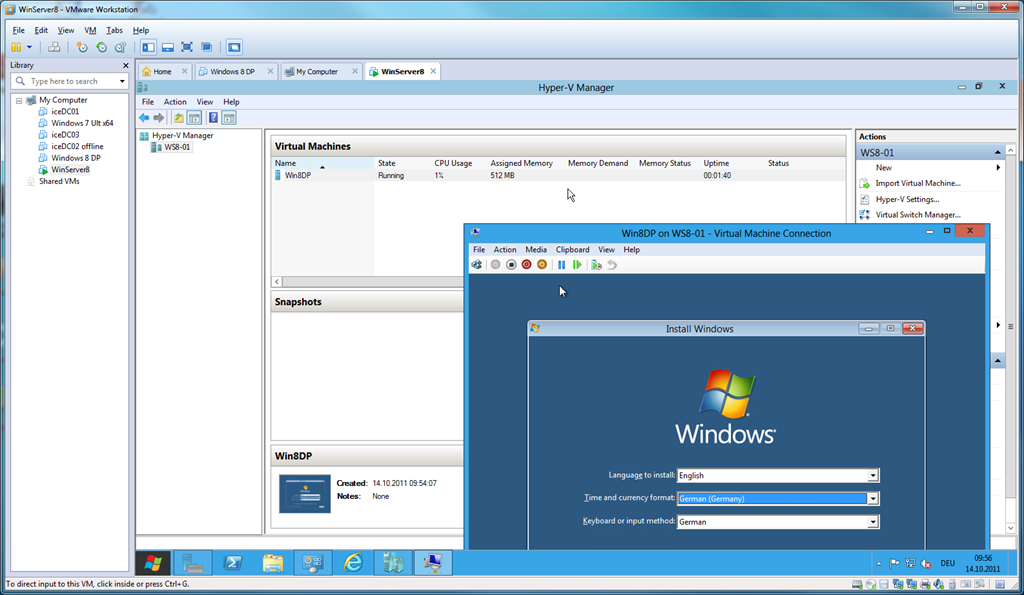
Task: Collapse the WS8-01 Actions section
Action: pyautogui.click(x=997, y=153)
